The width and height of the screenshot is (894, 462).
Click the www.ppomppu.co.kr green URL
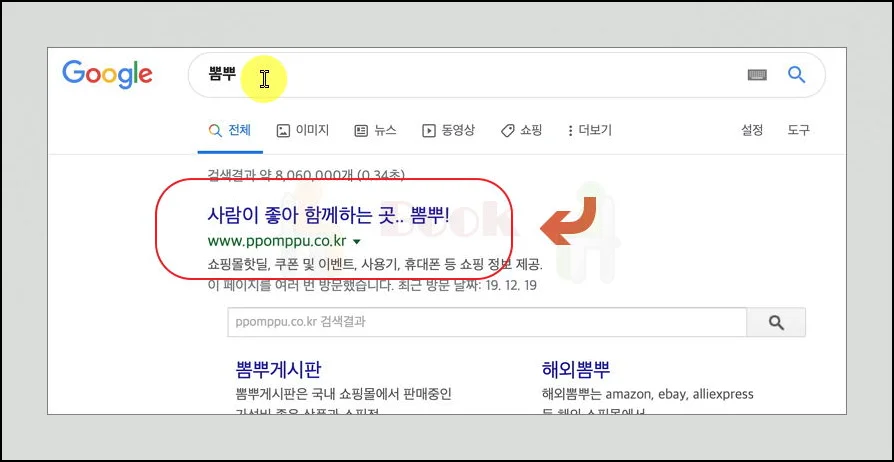tap(277, 241)
